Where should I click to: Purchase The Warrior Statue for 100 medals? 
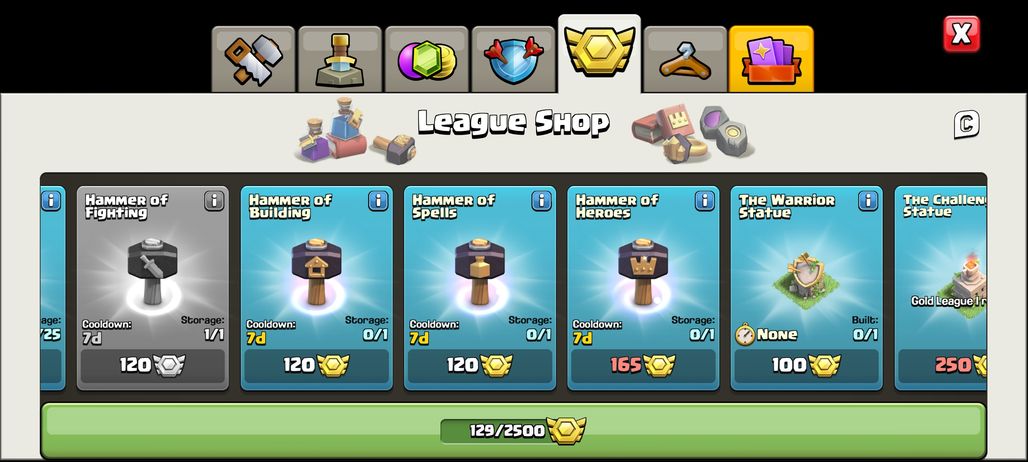coord(806,366)
